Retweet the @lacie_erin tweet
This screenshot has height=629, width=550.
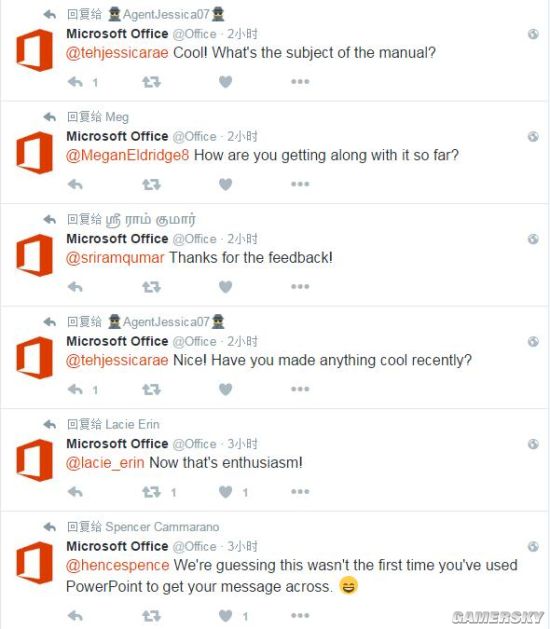tap(151, 492)
